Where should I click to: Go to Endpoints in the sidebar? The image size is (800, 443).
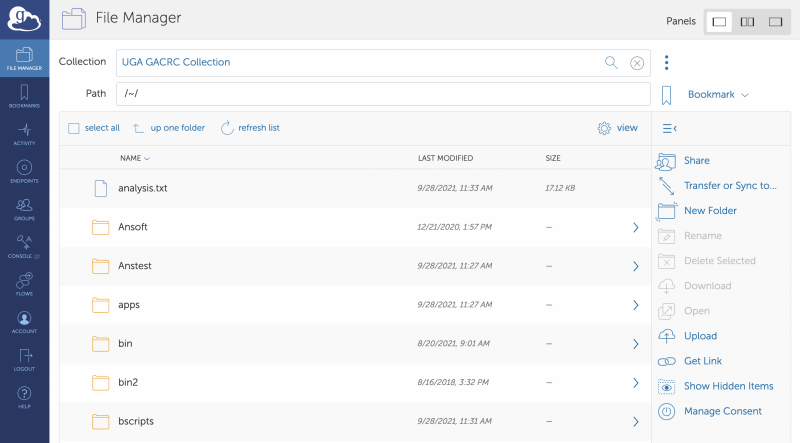(x=24, y=172)
